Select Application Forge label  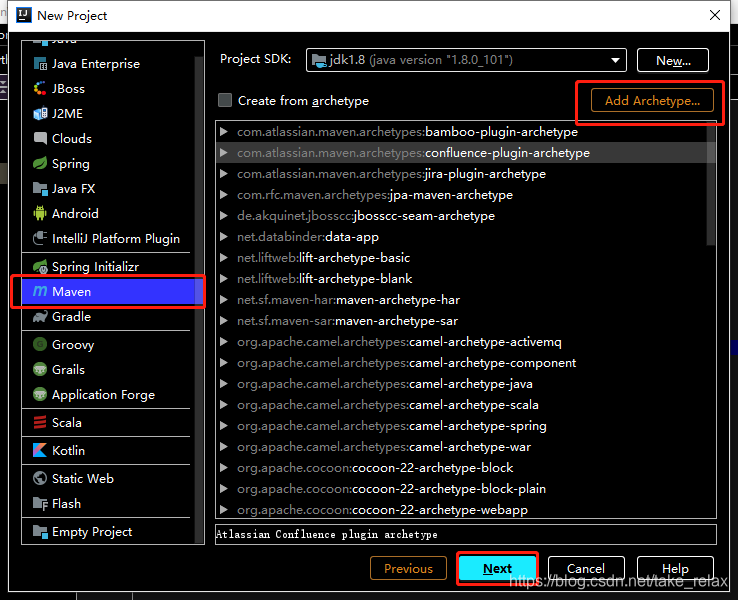[x=104, y=395]
